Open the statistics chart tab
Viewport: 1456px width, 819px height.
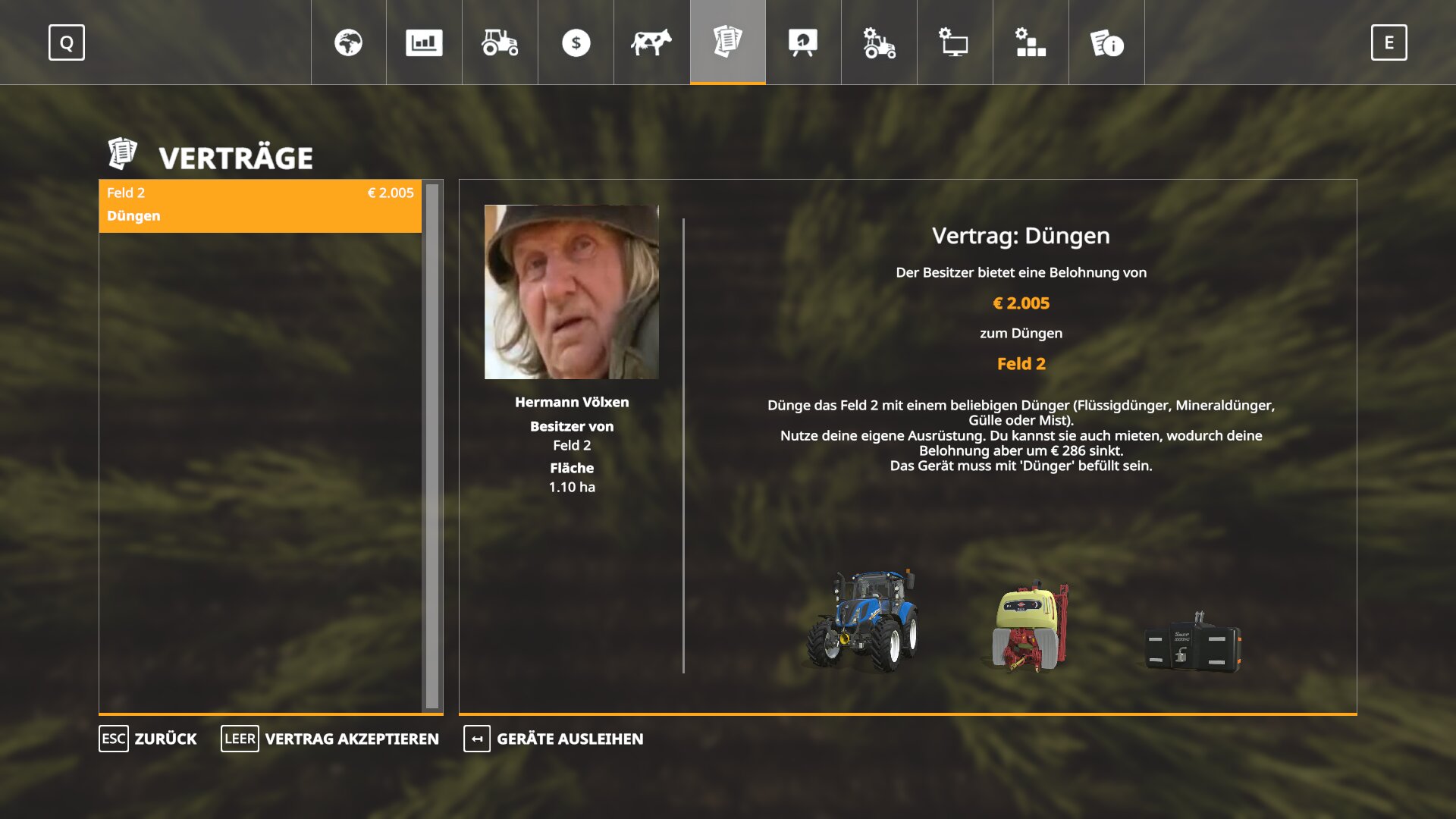pyautogui.click(x=424, y=42)
